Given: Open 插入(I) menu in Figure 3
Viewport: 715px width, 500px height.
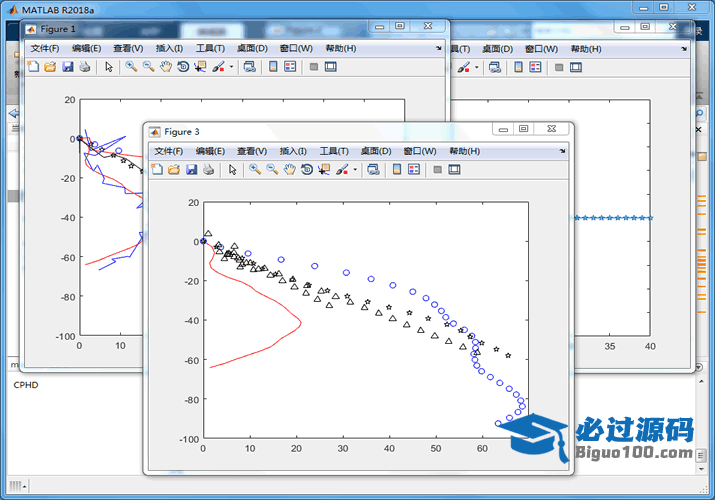Looking at the screenshot, I should pos(293,151).
